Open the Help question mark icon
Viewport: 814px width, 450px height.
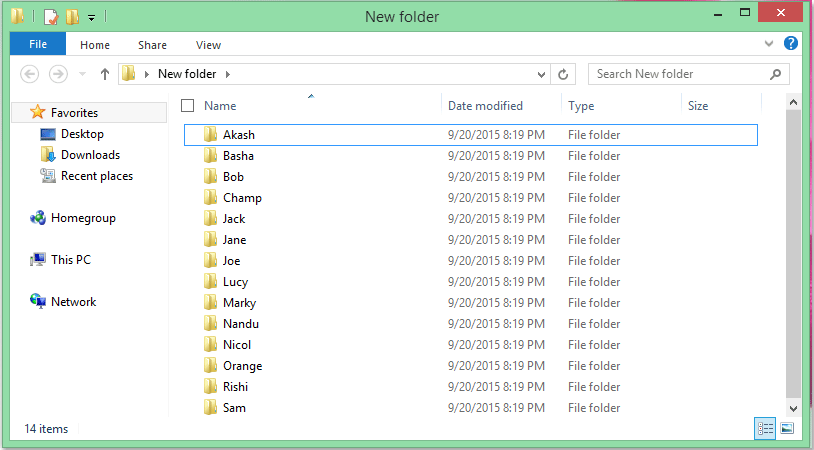pos(791,44)
